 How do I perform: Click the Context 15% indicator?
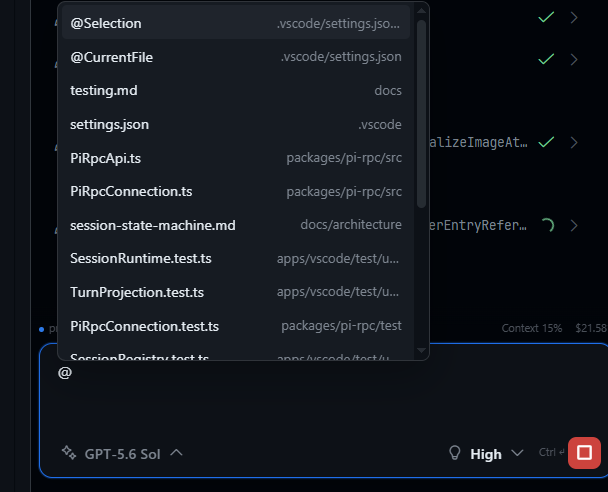[x=532, y=328]
